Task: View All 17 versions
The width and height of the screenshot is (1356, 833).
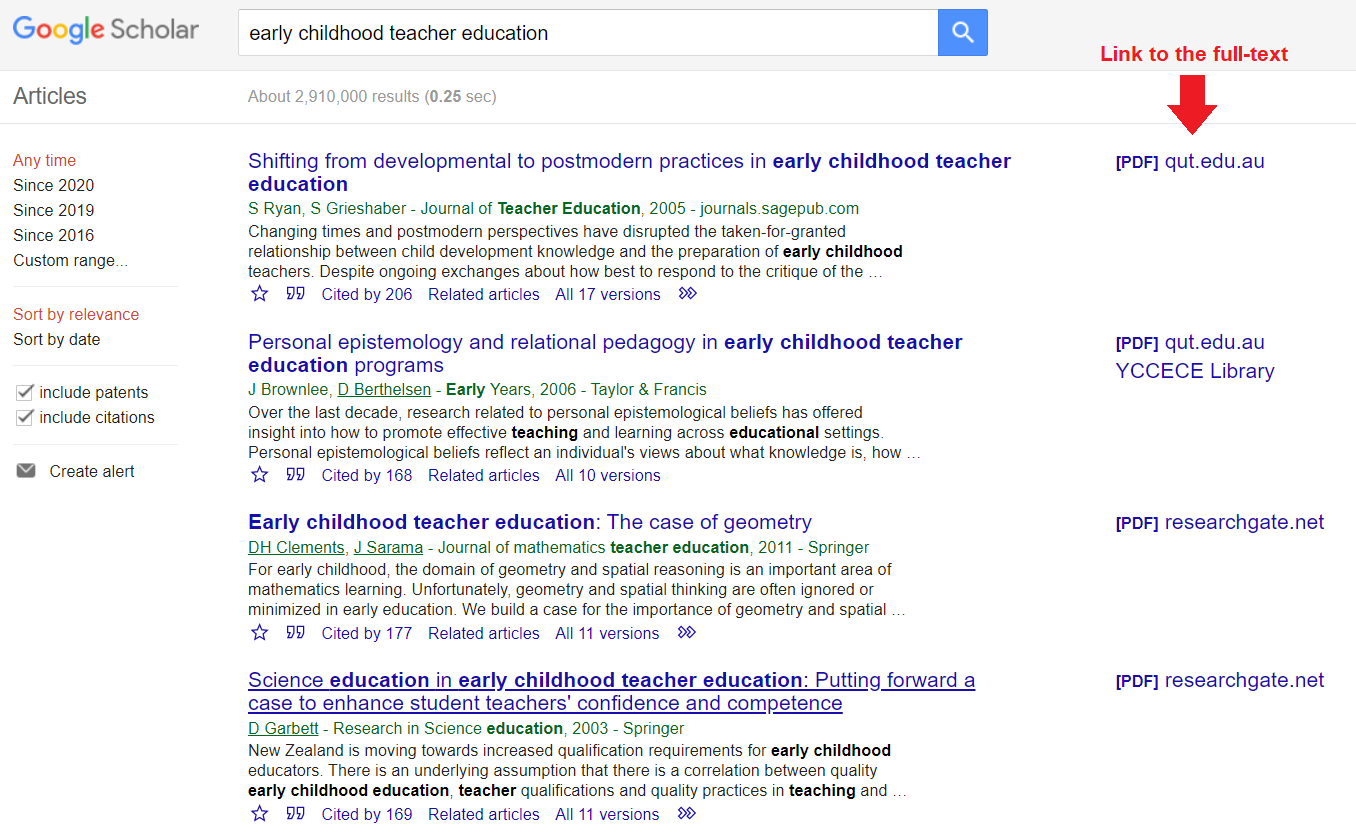Action: (608, 294)
